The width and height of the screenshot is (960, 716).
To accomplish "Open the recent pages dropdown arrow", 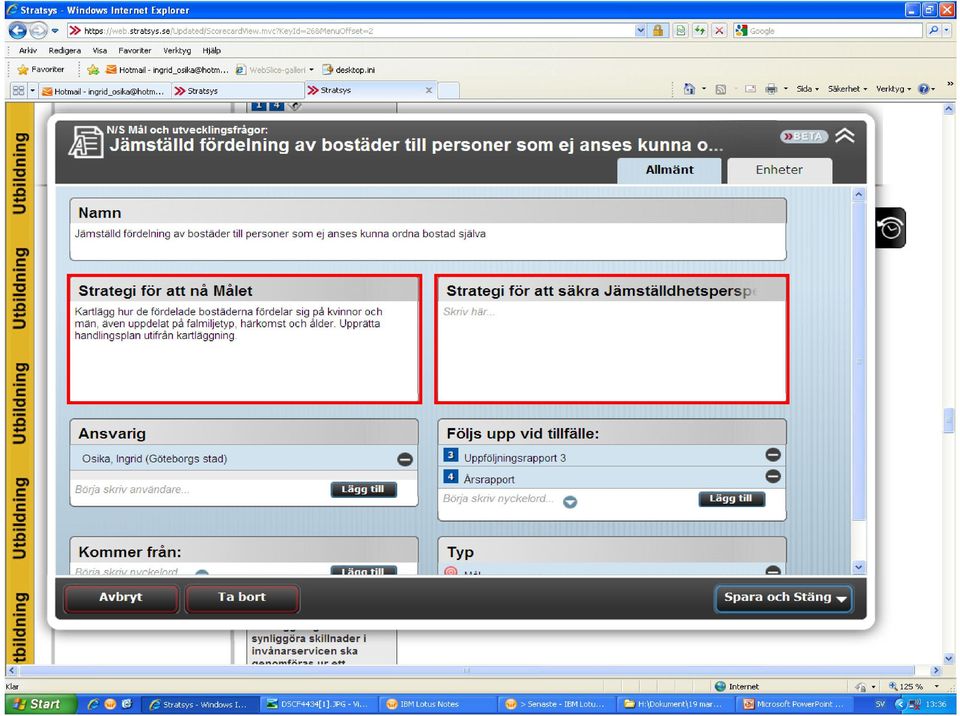I will (x=55, y=31).
